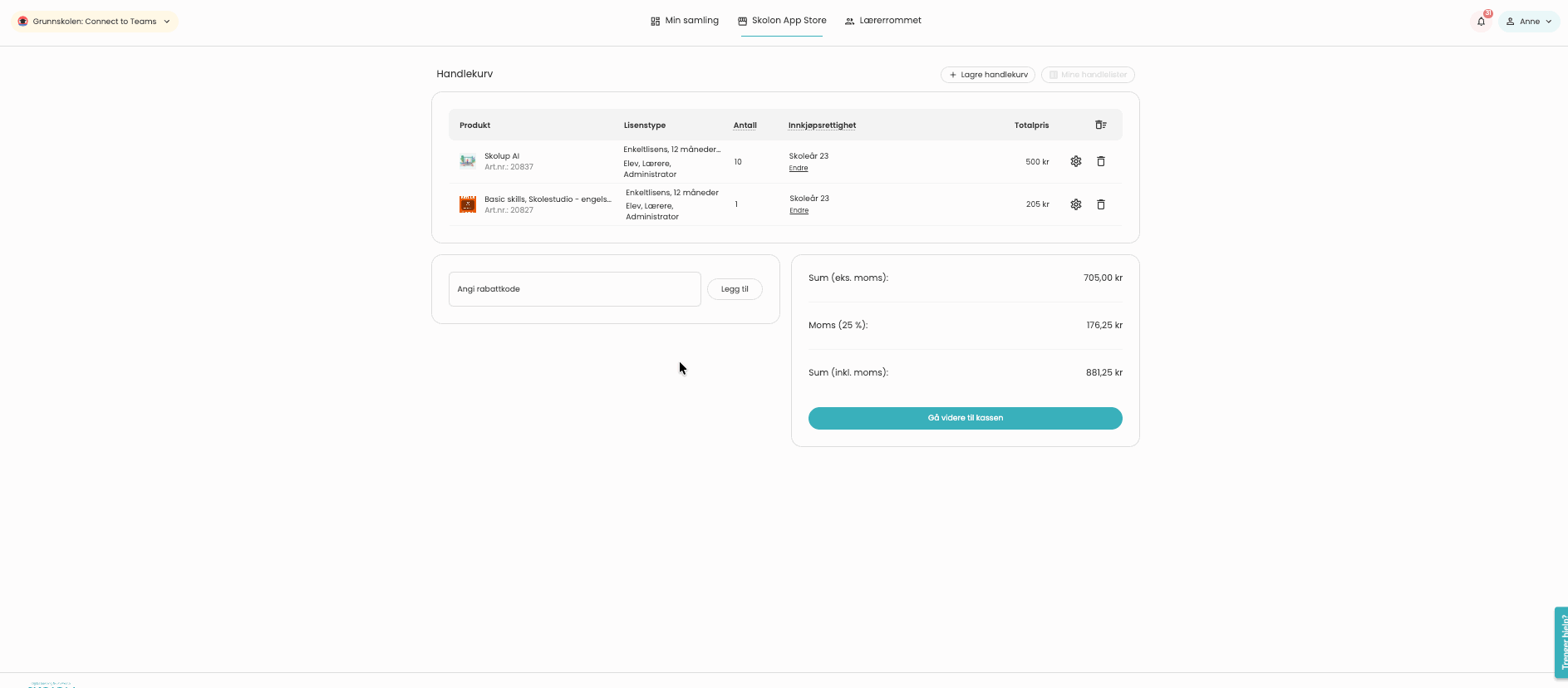Open the Skolon App Store tab
The image size is (1568, 688).
[x=782, y=21]
